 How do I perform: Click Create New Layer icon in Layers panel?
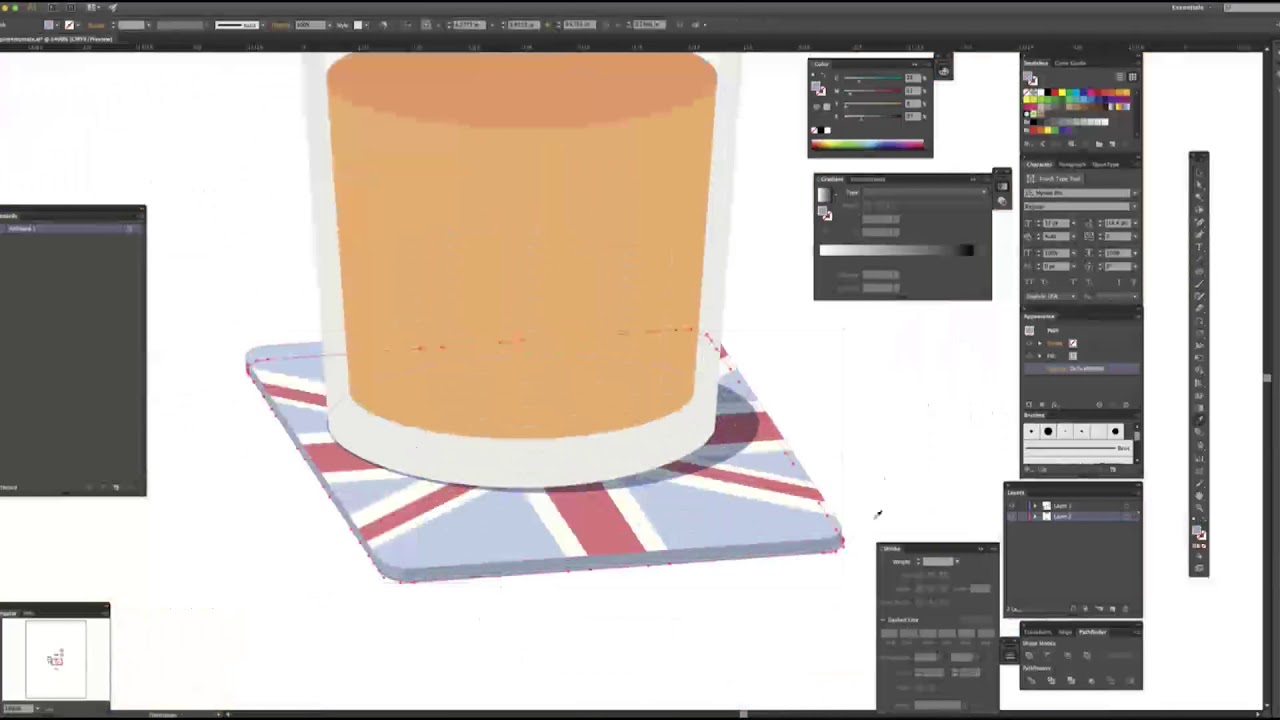[1112, 608]
